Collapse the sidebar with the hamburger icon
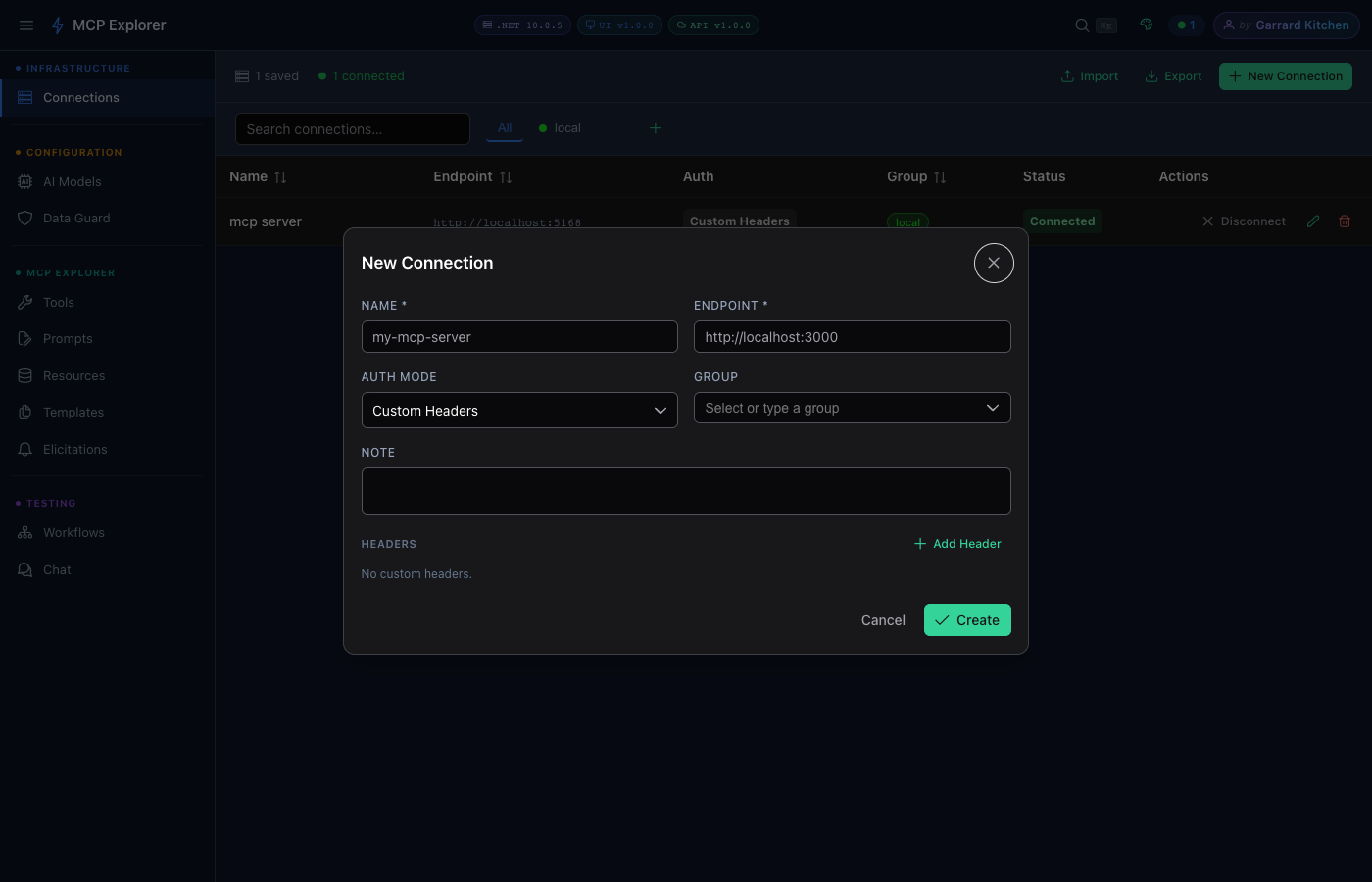 25,24
